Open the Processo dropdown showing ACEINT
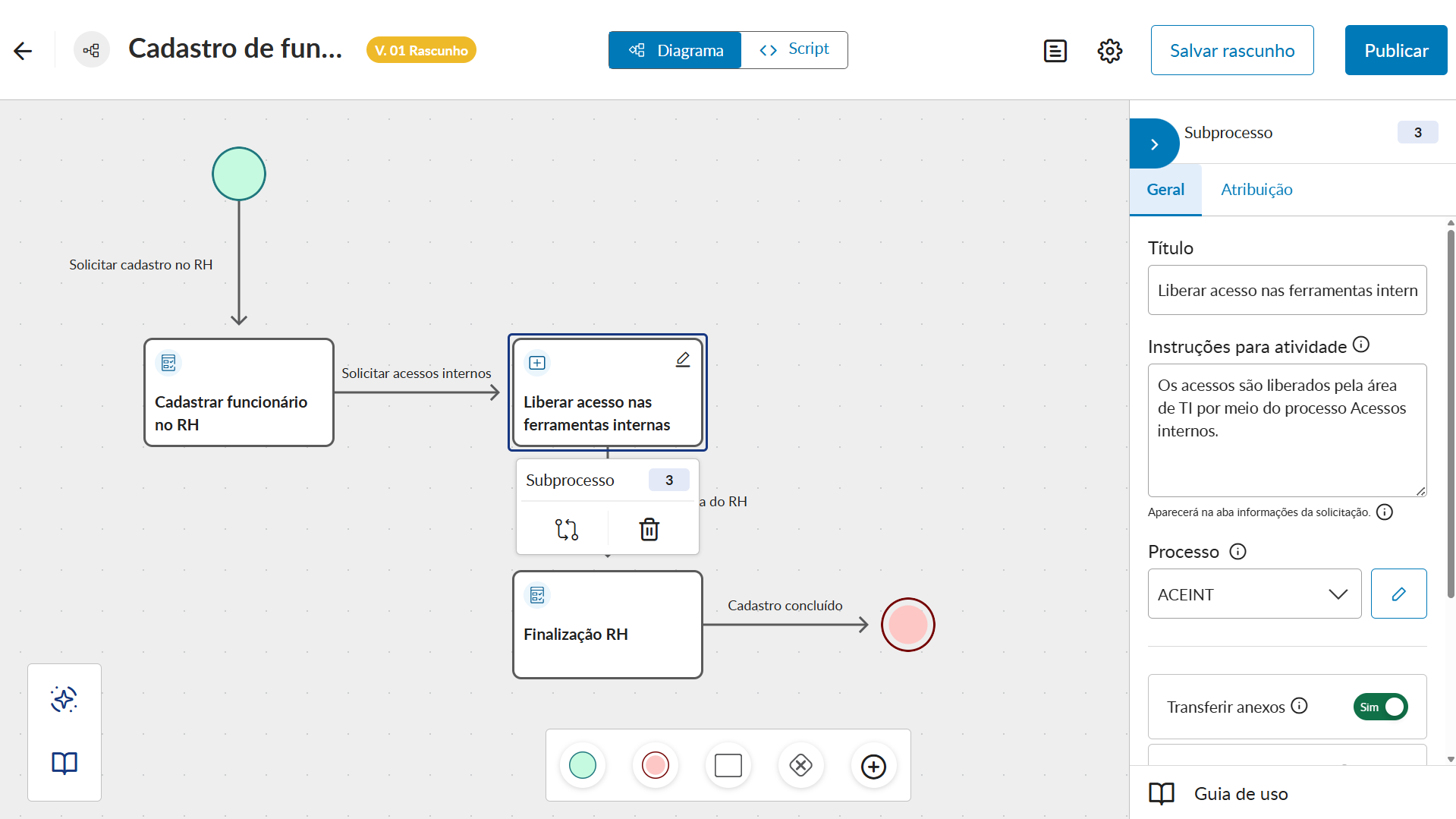The height and width of the screenshot is (819, 1456). coord(1254,594)
